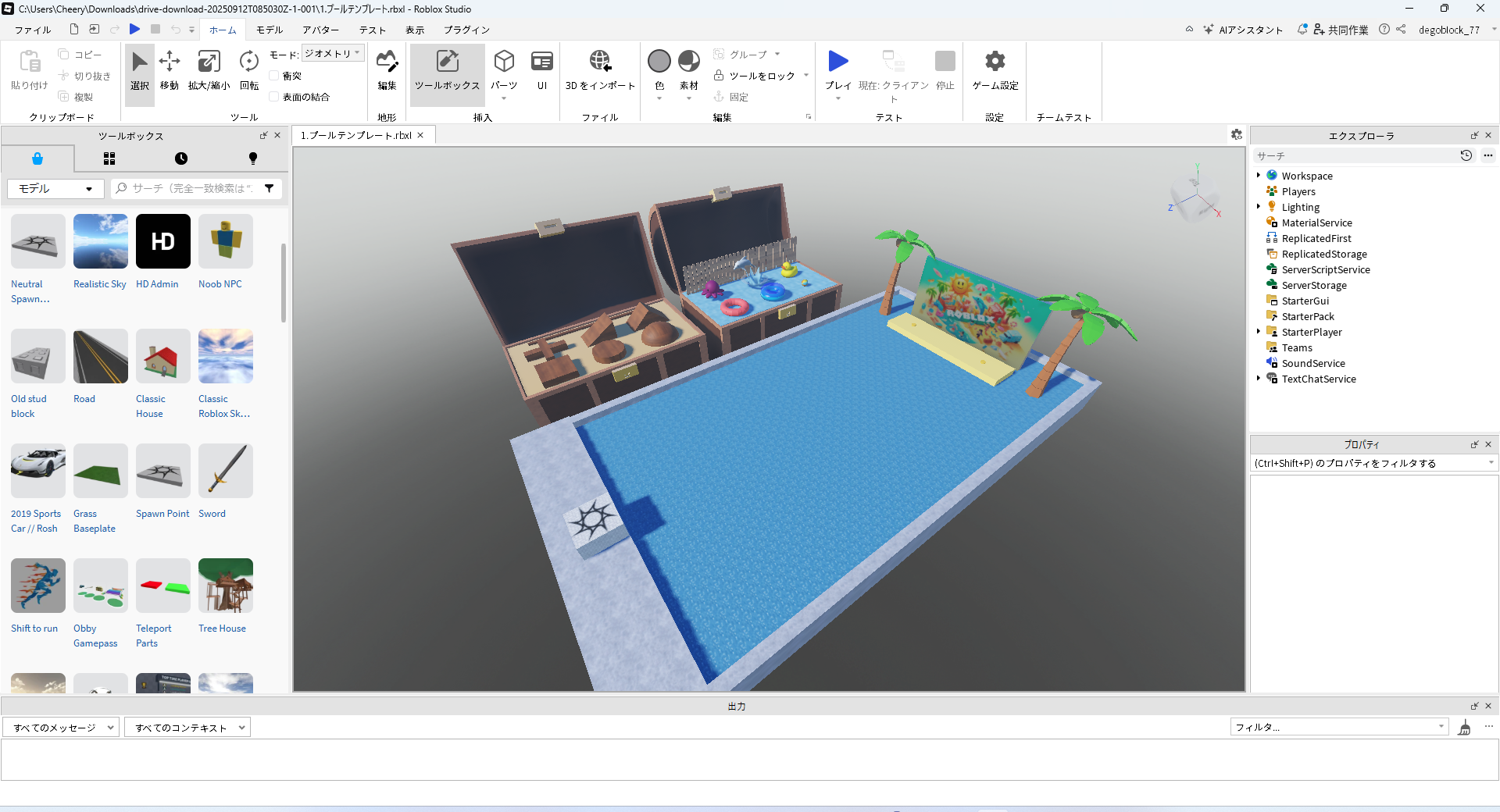1500x812 pixels.
Task: Toggle the join surfaces (表面の結合) checkbox
Action: 274,97
